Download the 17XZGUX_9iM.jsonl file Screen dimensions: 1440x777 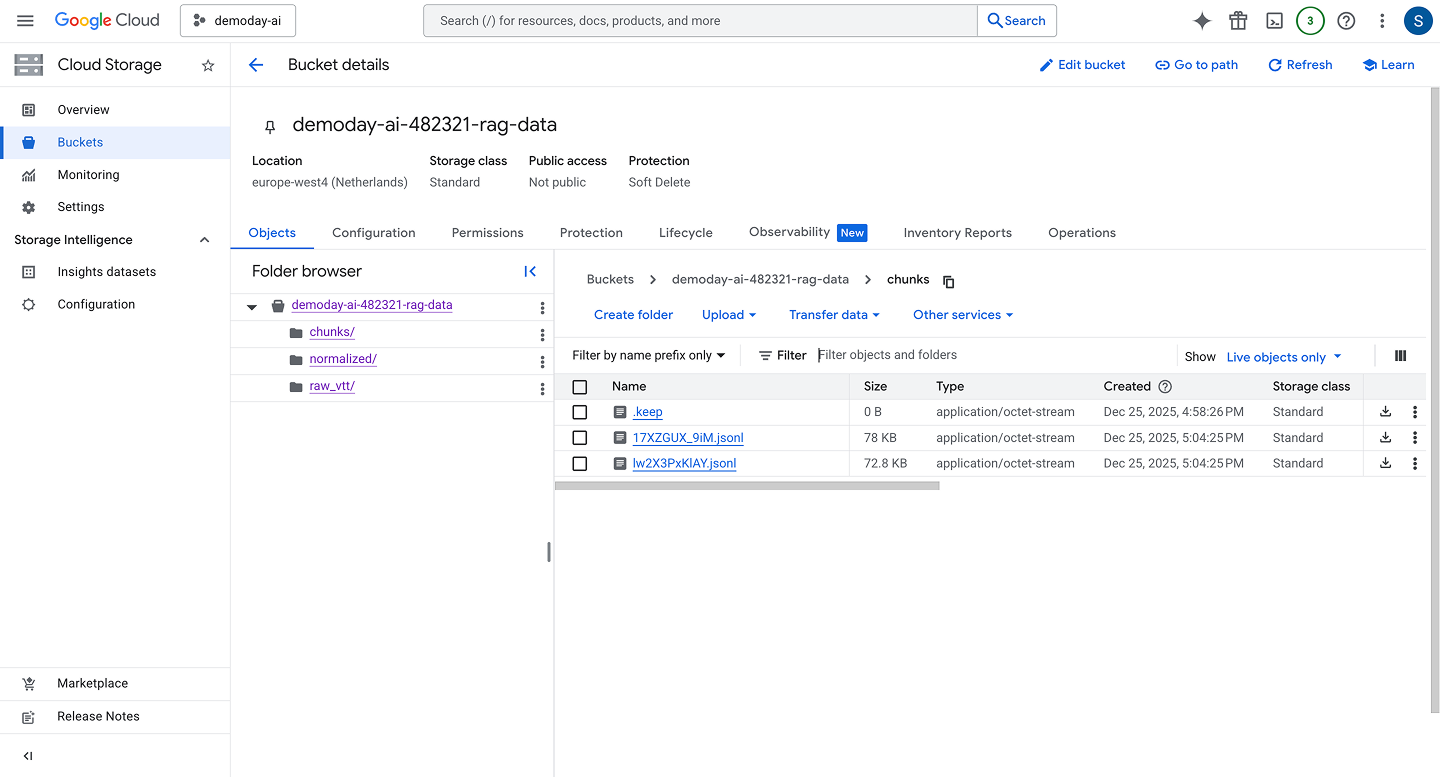tap(1385, 437)
